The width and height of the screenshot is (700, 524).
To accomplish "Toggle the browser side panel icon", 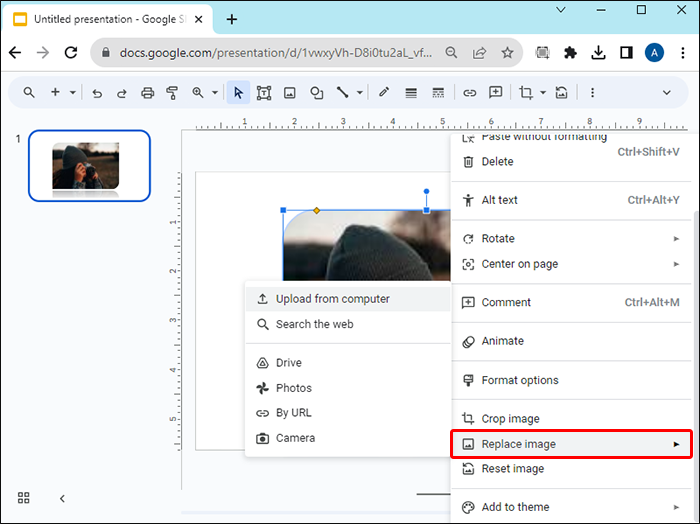I will (626, 53).
